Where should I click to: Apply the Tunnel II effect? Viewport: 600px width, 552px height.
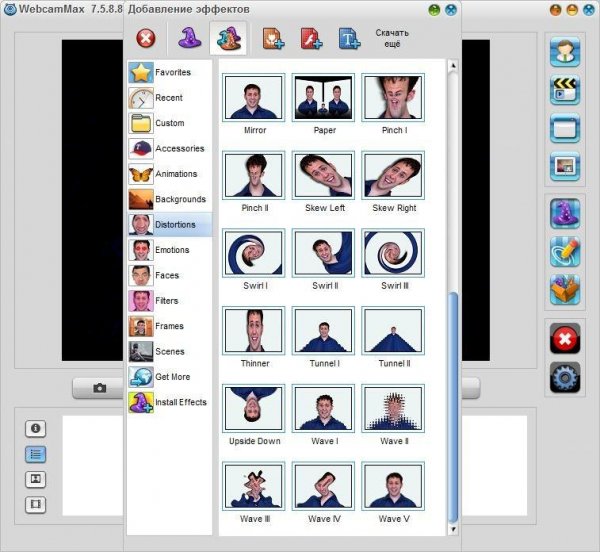coord(393,331)
